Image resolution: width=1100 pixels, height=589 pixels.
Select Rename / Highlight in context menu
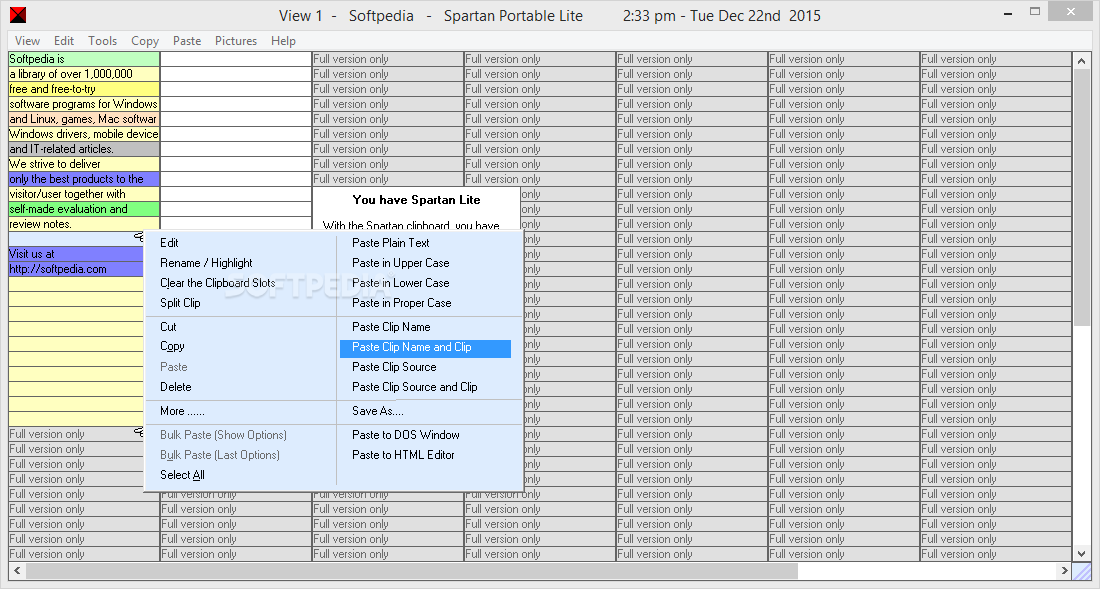pos(206,263)
